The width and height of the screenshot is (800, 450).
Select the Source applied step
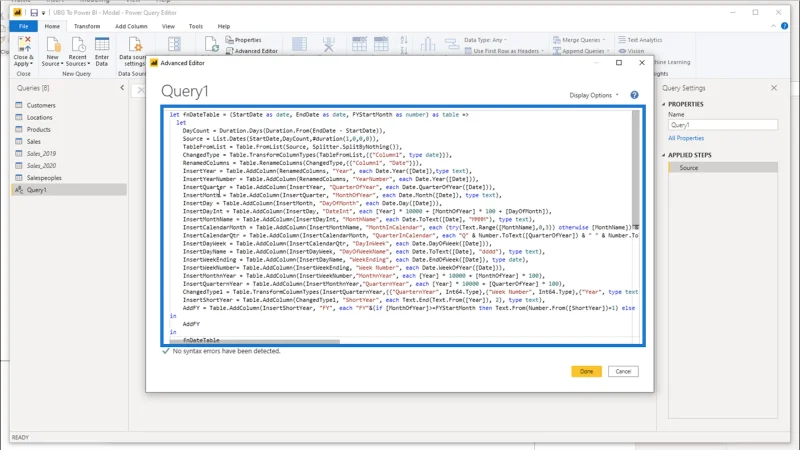tap(723, 168)
